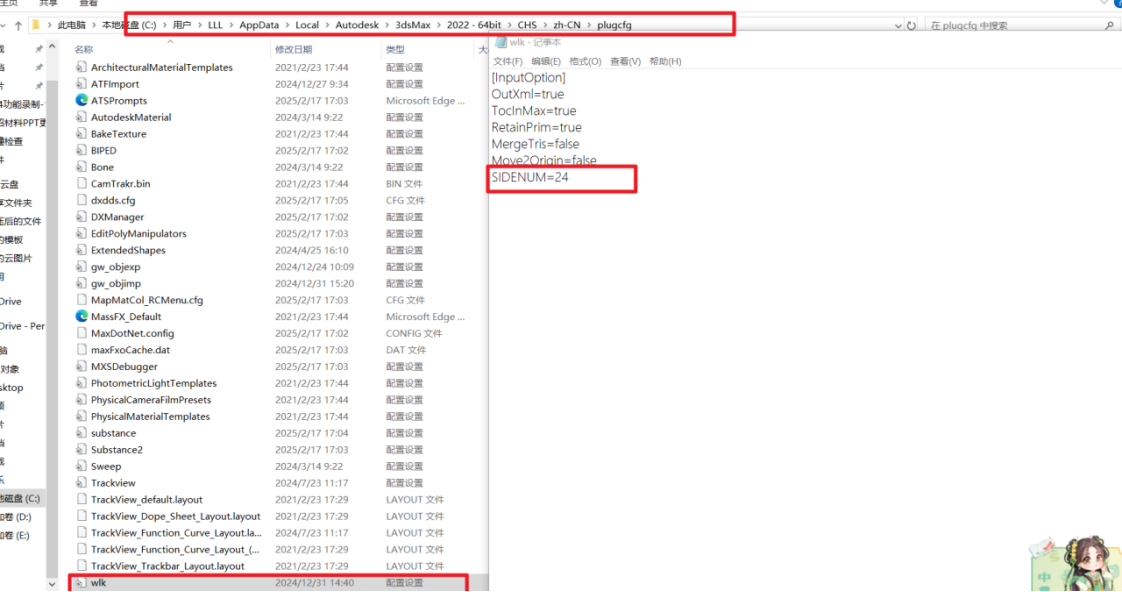Open the 帮助(H) menu in Notepad
Screen dimensions: 1122x592
(665, 62)
